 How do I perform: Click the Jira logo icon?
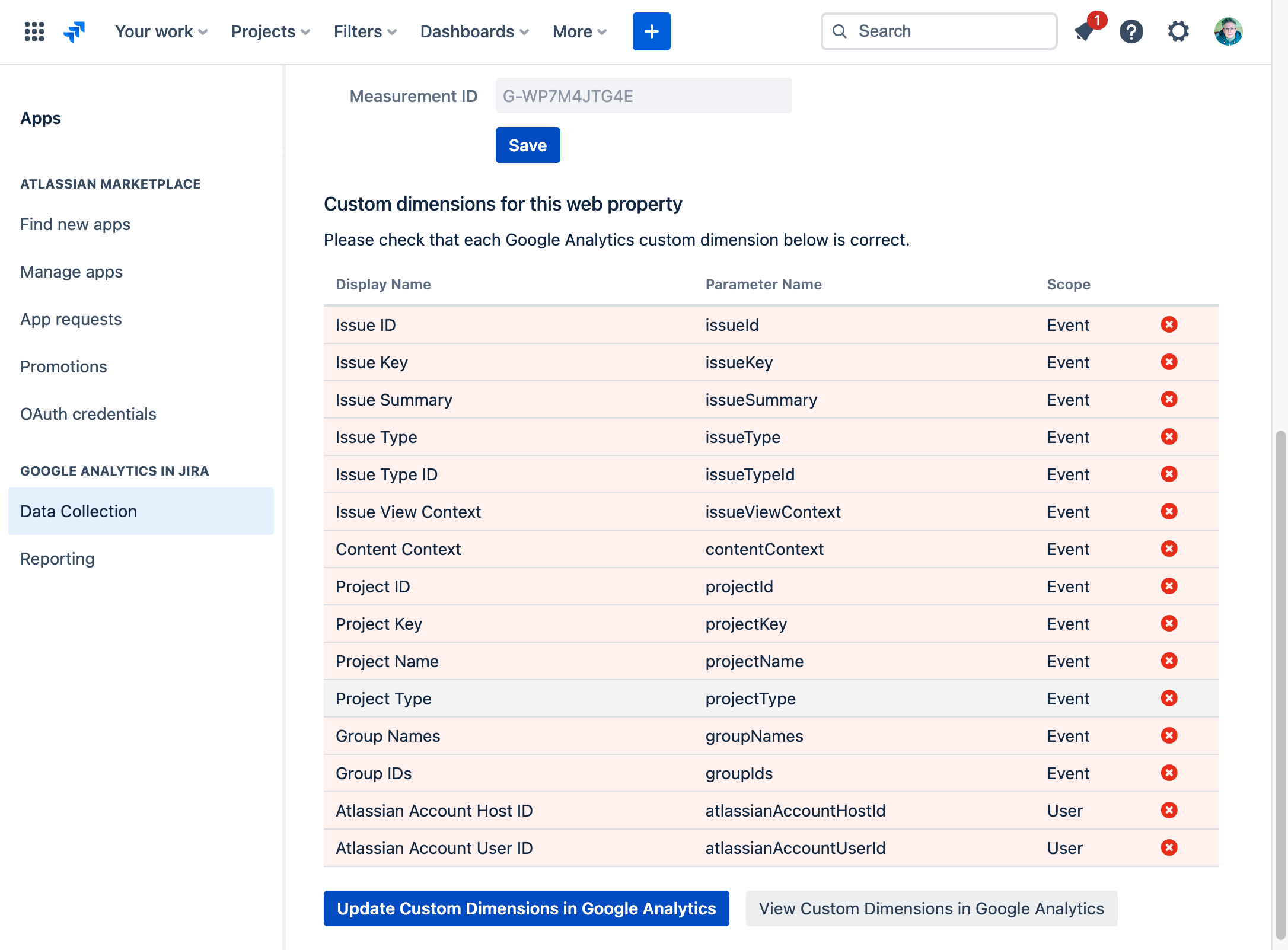pos(75,31)
